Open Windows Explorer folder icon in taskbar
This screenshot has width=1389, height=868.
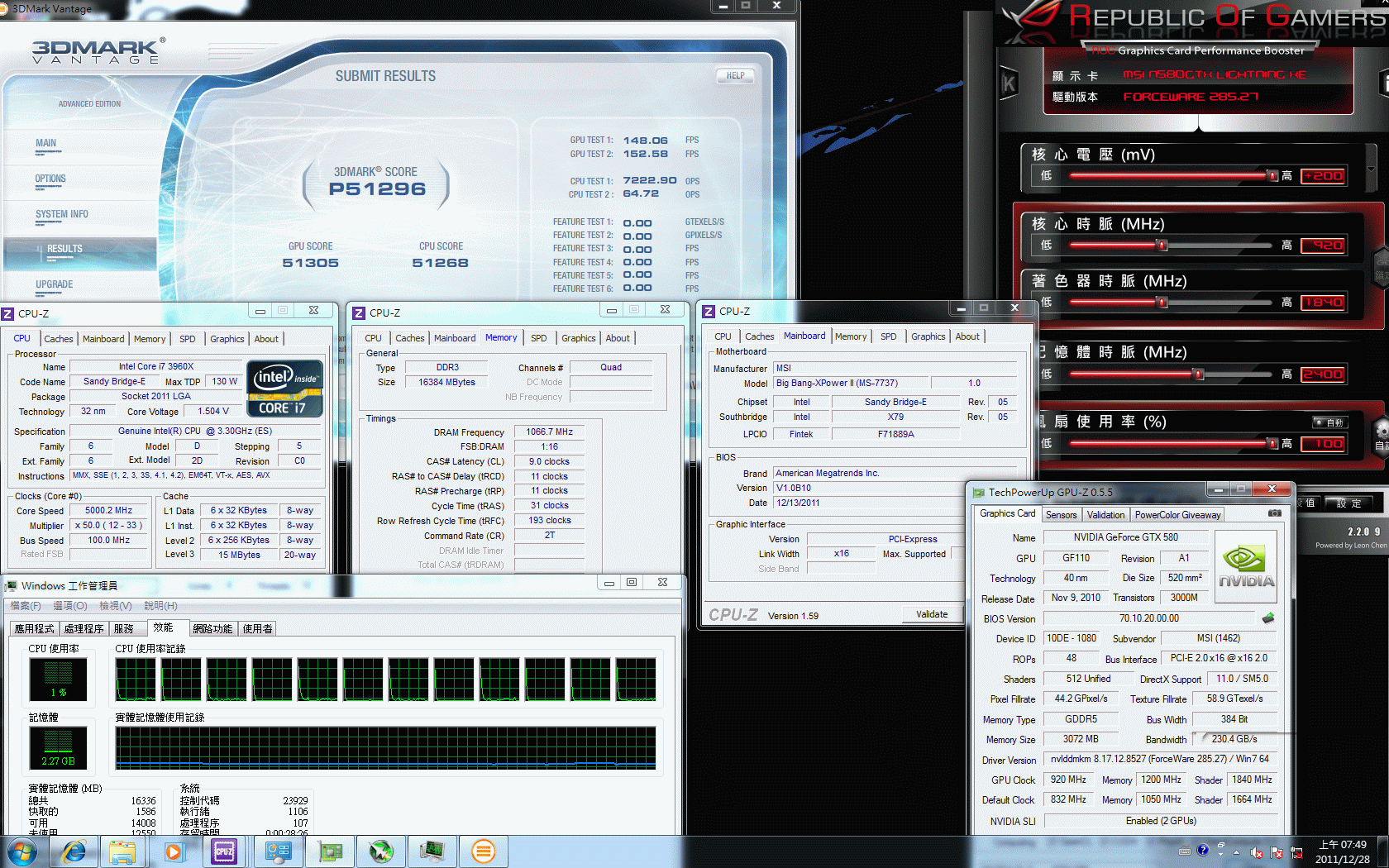pyautogui.click(x=122, y=851)
